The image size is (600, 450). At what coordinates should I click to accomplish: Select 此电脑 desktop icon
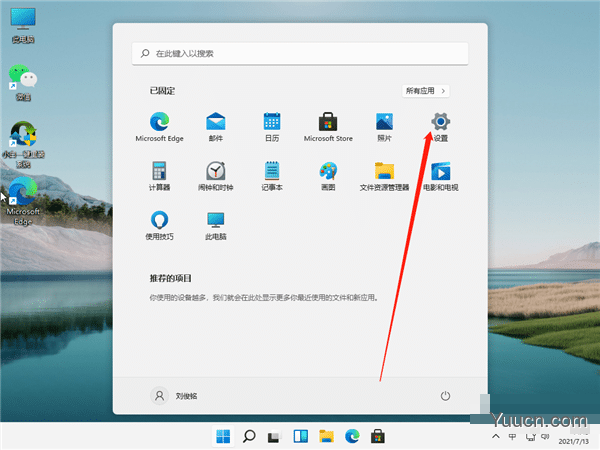click(23, 25)
